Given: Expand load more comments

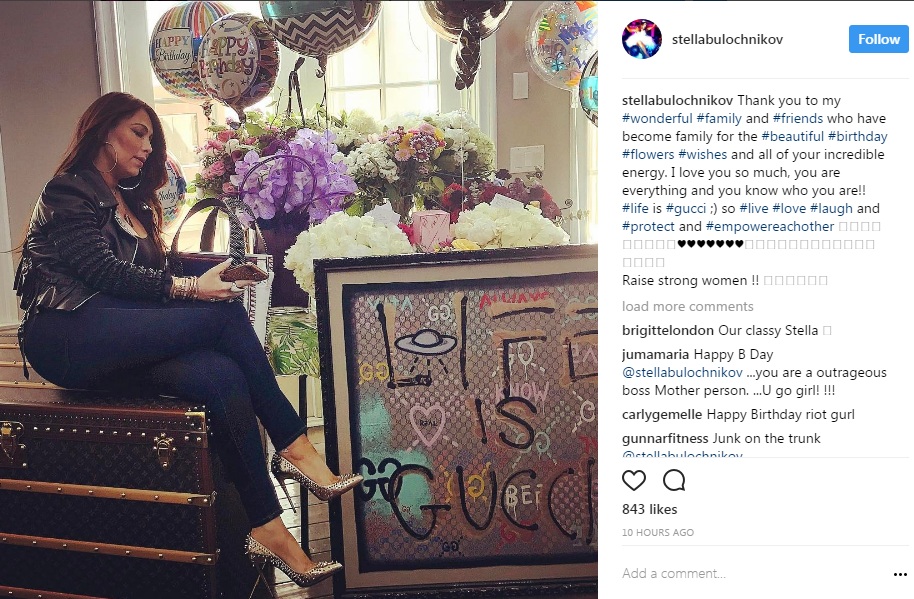Looking at the screenshot, I should point(687,306).
